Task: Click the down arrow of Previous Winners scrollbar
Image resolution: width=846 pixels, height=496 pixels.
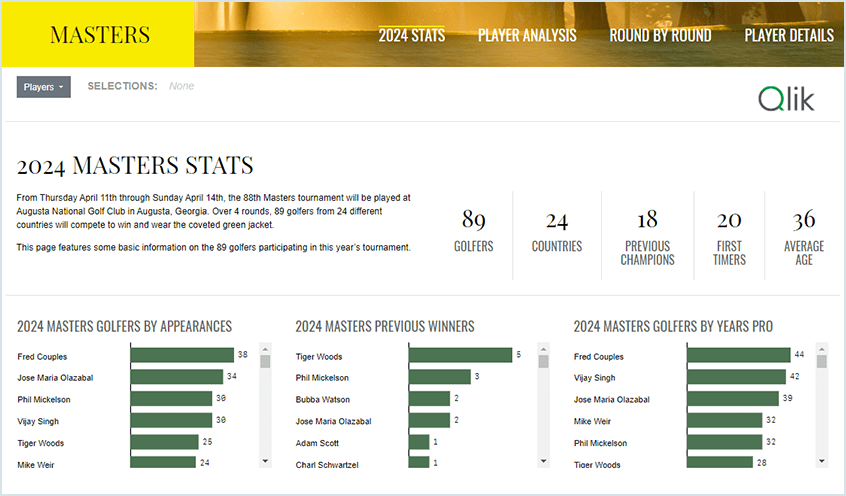Action: pos(543,461)
